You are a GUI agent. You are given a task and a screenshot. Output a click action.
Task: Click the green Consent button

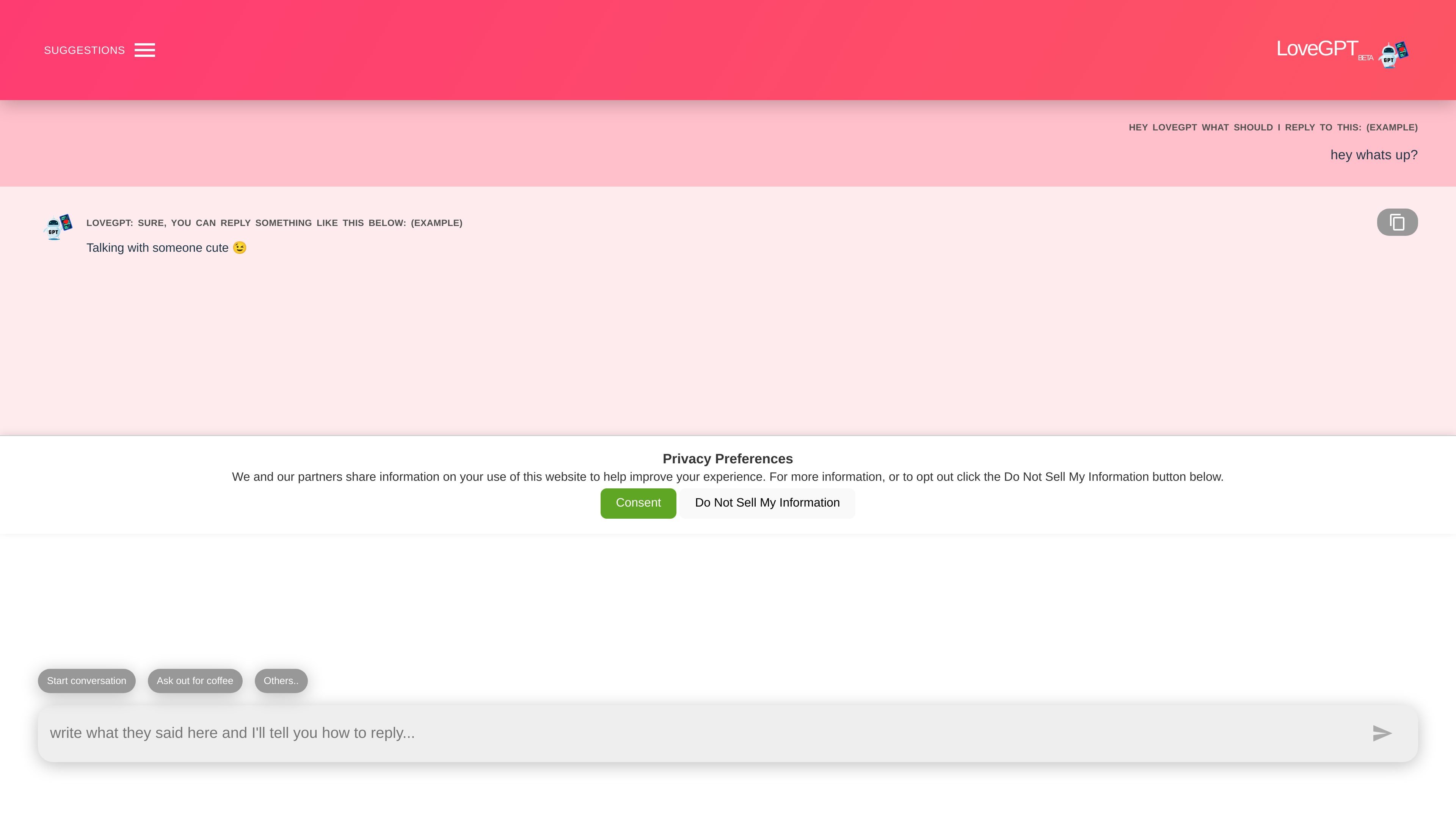[638, 503]
